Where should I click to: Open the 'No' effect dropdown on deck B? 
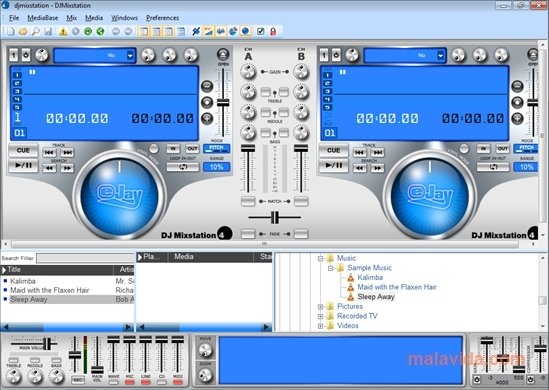tap(440, 55)
